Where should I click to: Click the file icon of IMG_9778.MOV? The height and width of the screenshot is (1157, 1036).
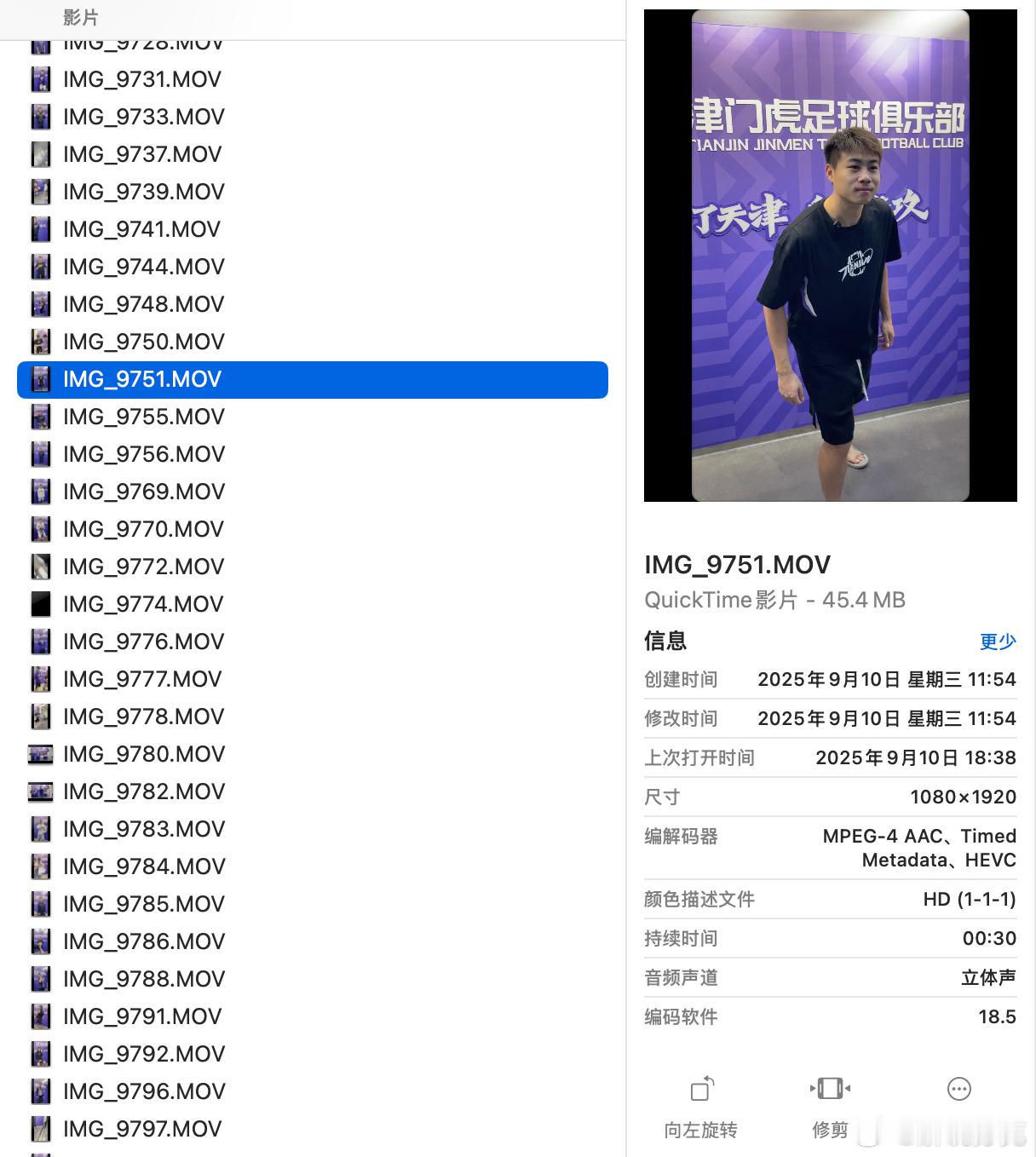[x=41, y=717]
